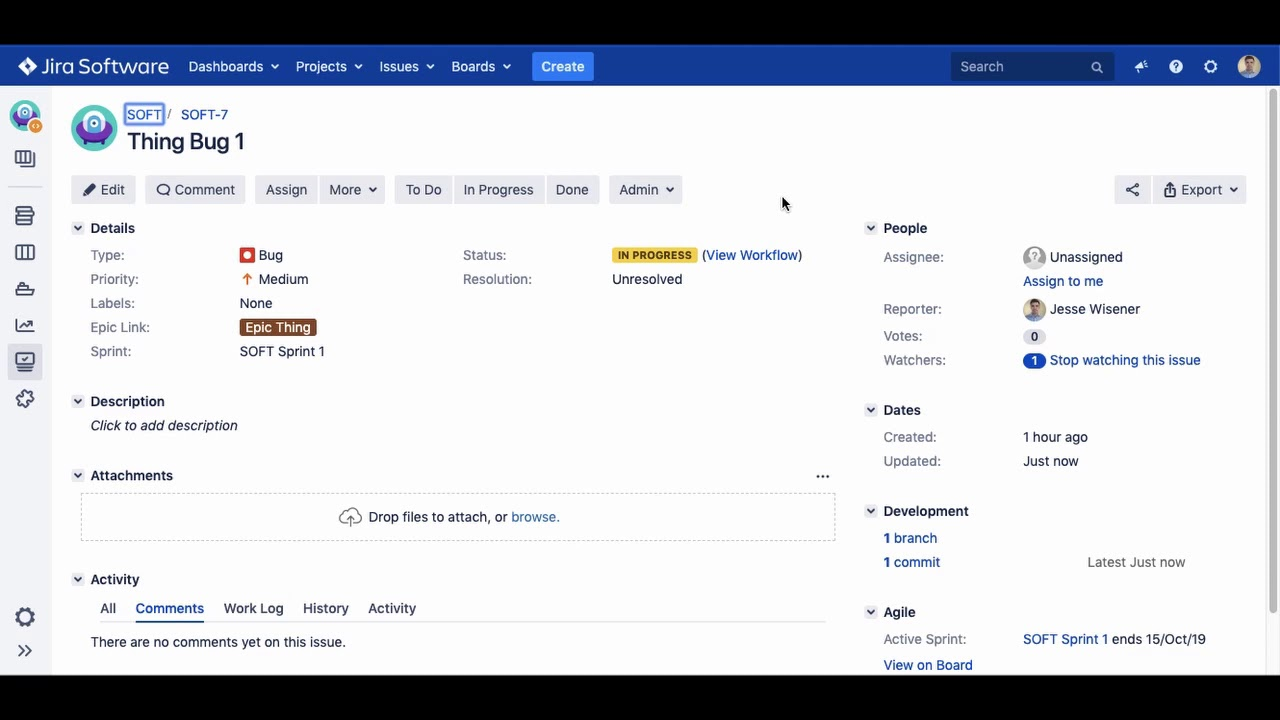Open the backlog icon in sidebar
Image resolution: width=1280 pixels, height=720 pixels.
(25, 216)
